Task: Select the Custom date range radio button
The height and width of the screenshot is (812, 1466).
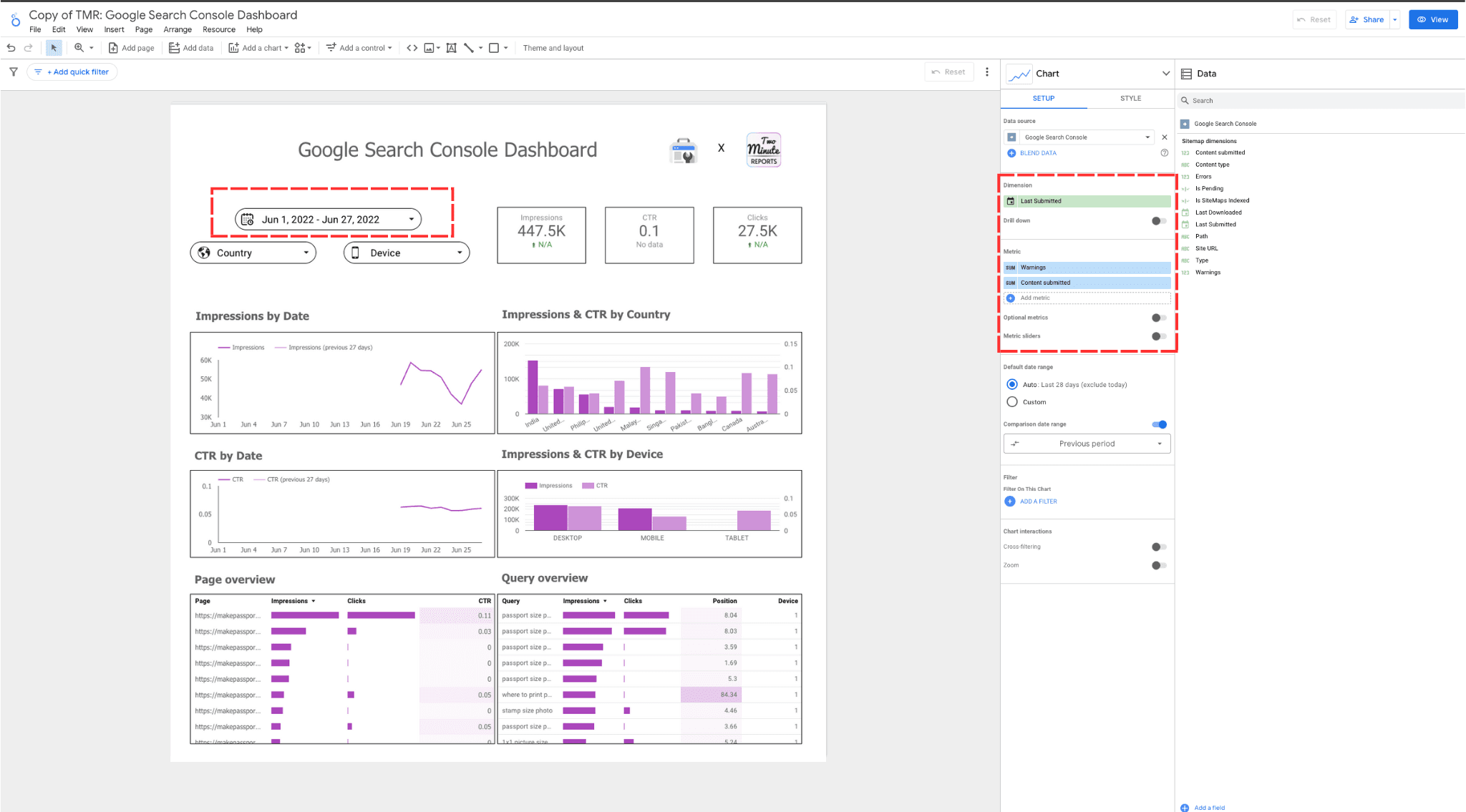Action: 1012,402
